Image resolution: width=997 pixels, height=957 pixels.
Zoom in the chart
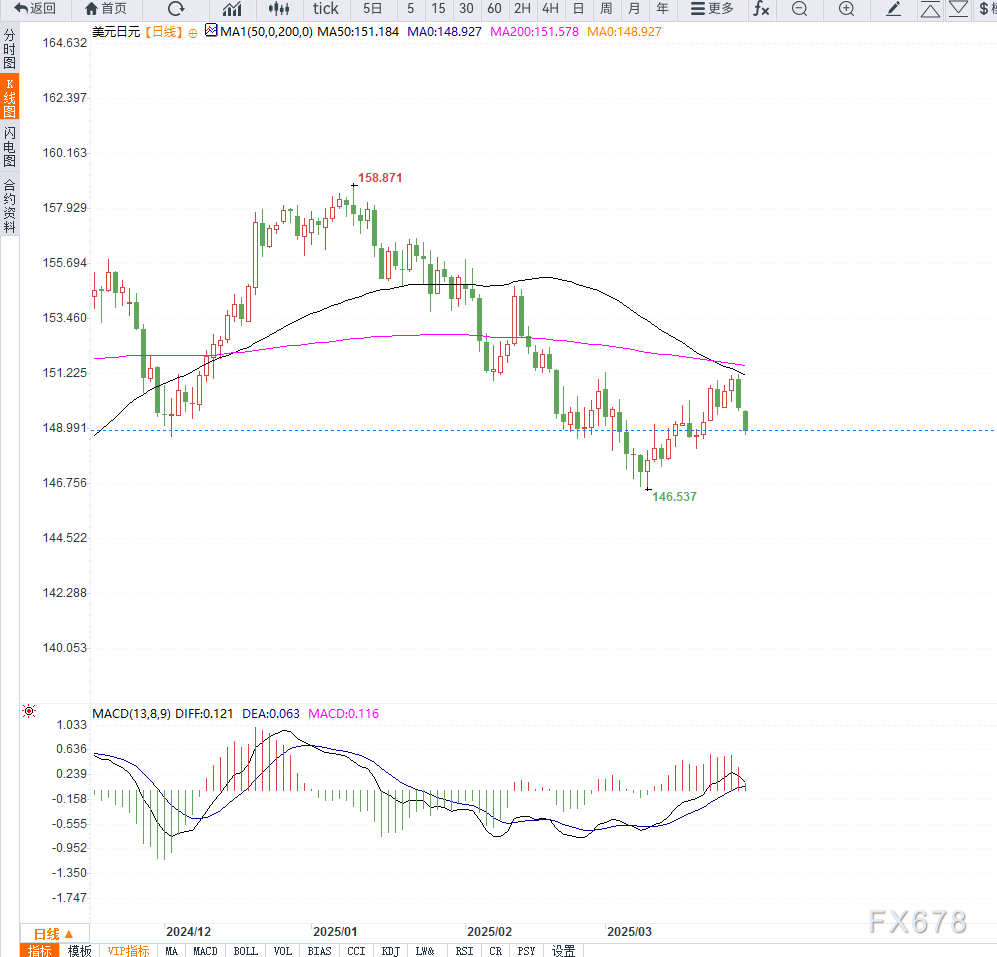point(846,9)
